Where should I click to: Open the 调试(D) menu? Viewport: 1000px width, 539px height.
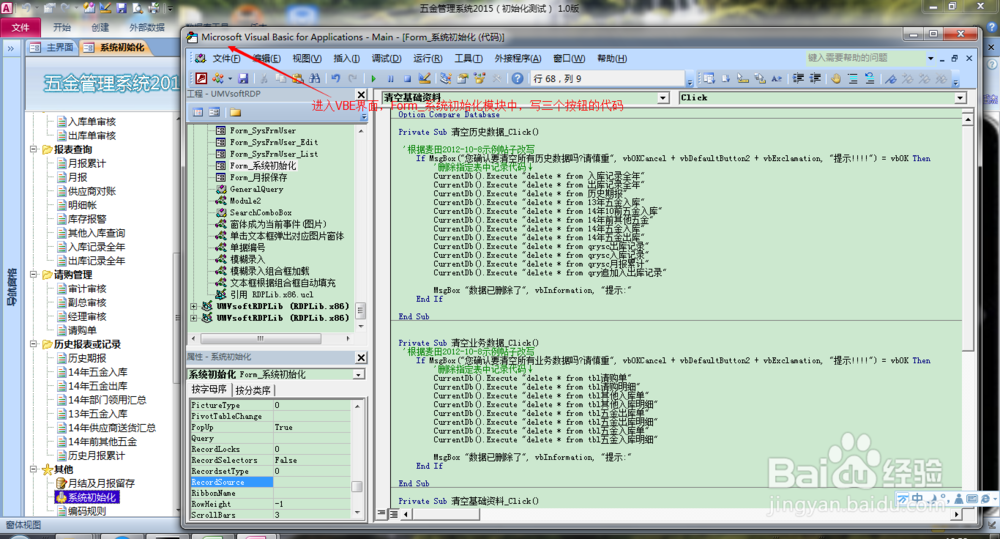(x=386, y=59)
